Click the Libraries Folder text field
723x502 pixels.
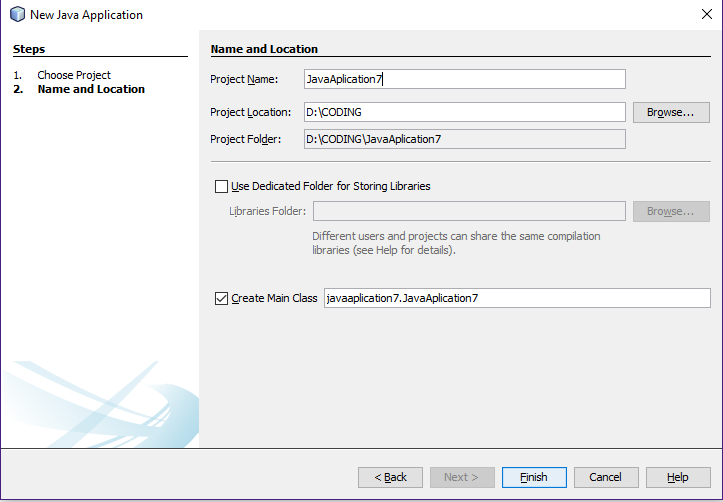469,211
